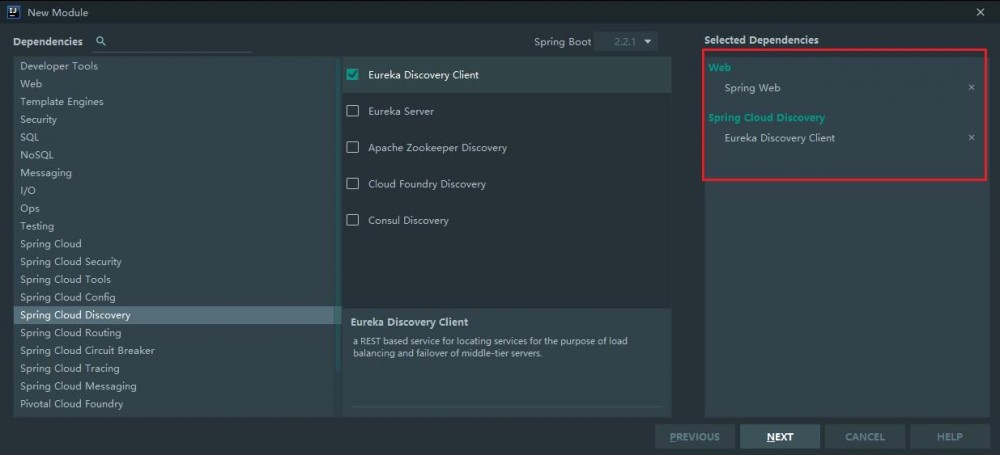Select the NoSQL category
This screenshot has height=455, width=1000.
[37, 155]
